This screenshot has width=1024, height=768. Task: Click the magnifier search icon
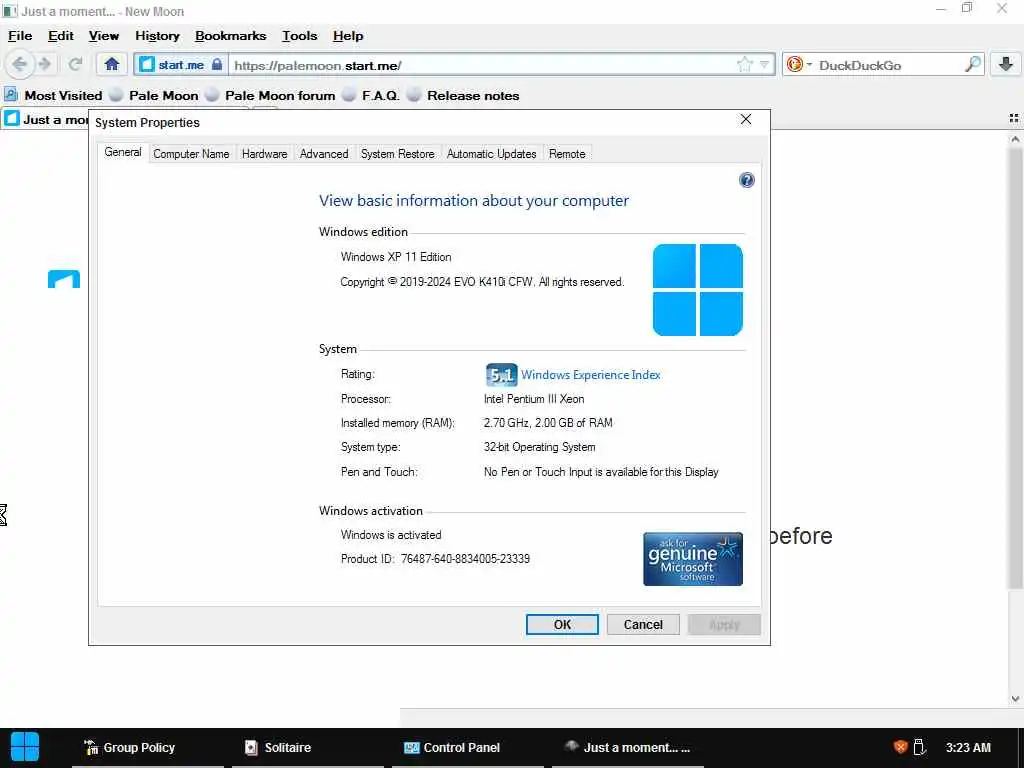tap(972, 65)
